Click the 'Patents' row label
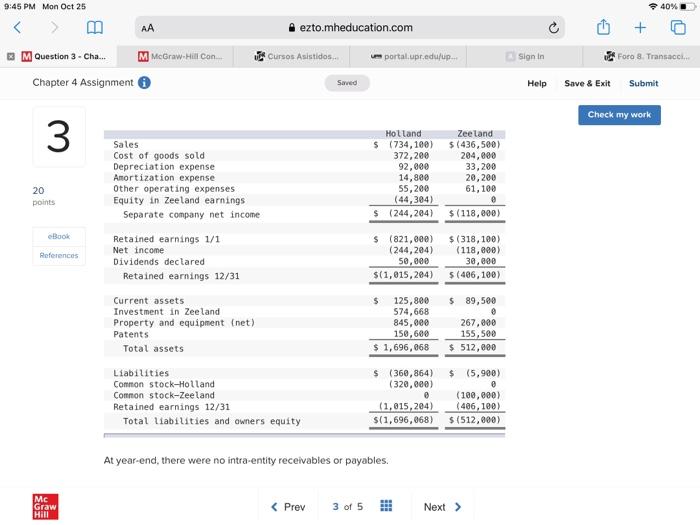 (131, 334)
